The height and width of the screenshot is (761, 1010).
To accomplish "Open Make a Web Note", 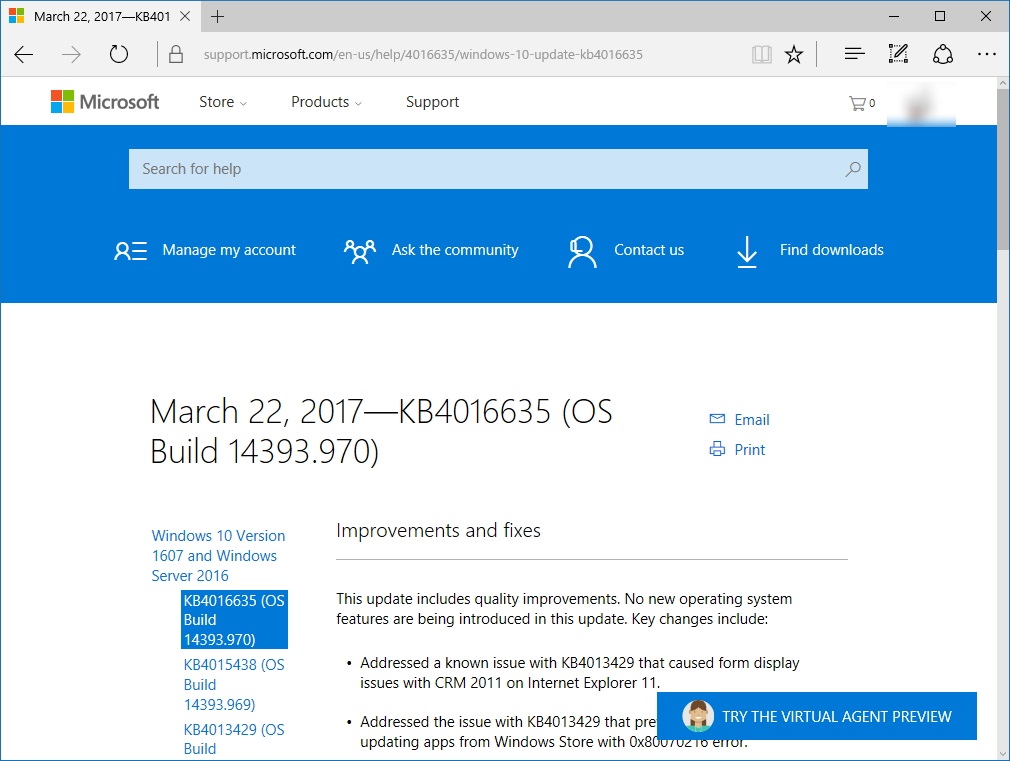I will tap(897, 54).
